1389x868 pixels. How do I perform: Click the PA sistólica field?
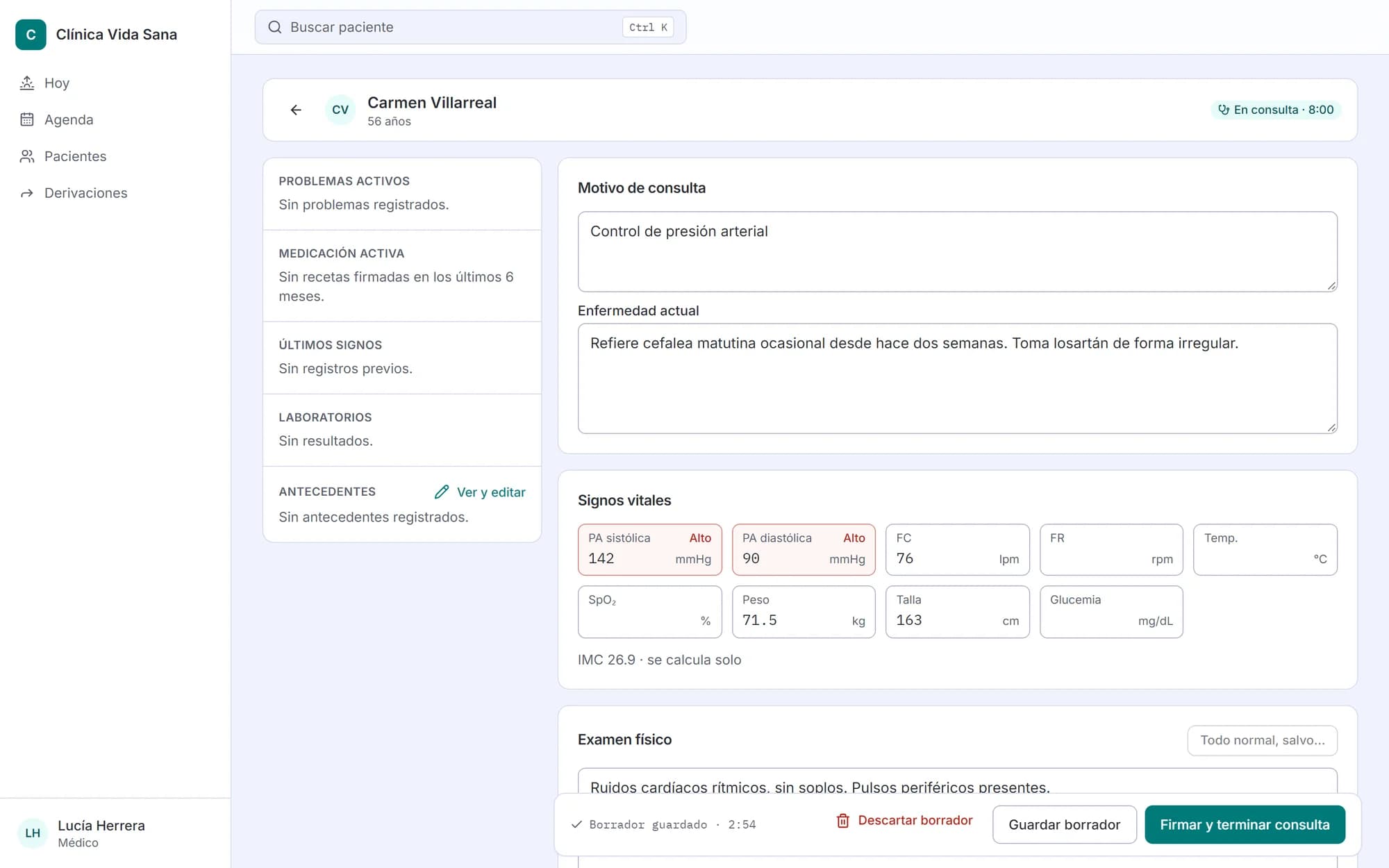point(649,549)
